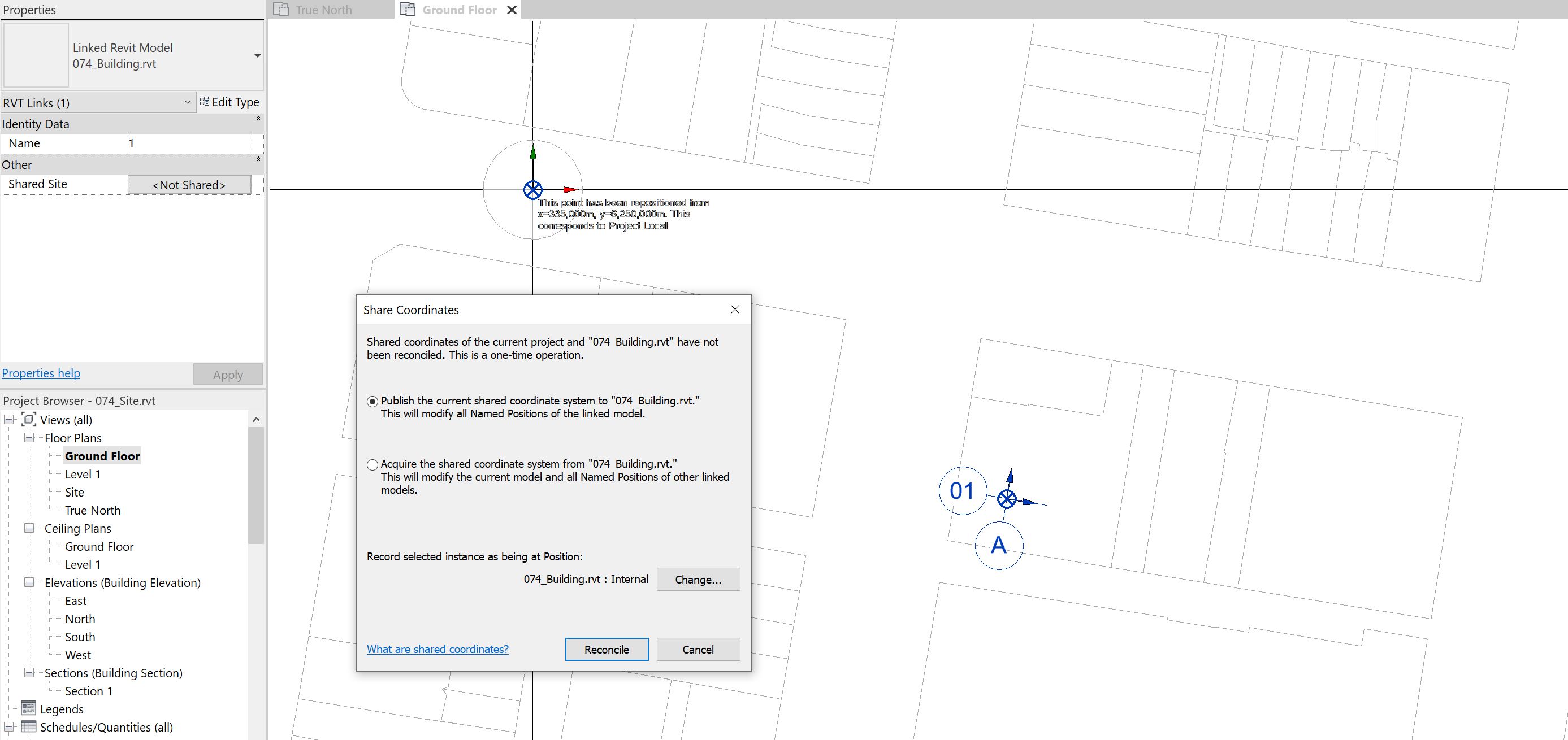
Task: Click the Reconcile button
Action: pos(607,648)
